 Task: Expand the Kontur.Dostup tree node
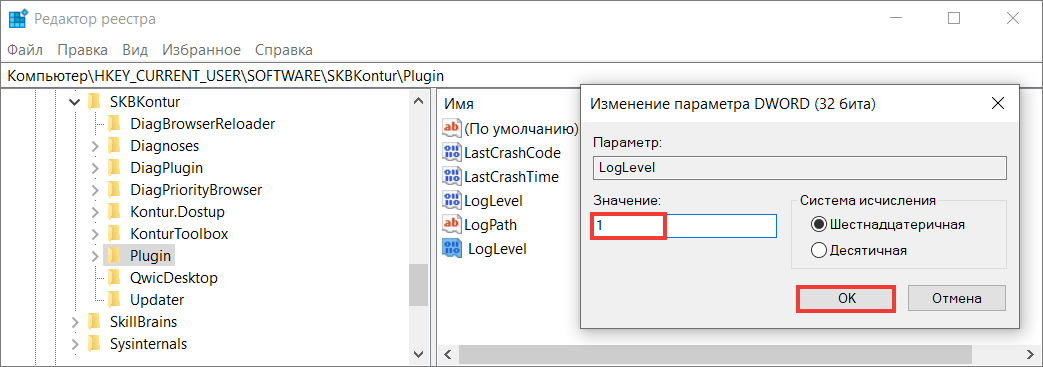click(95, 212)
